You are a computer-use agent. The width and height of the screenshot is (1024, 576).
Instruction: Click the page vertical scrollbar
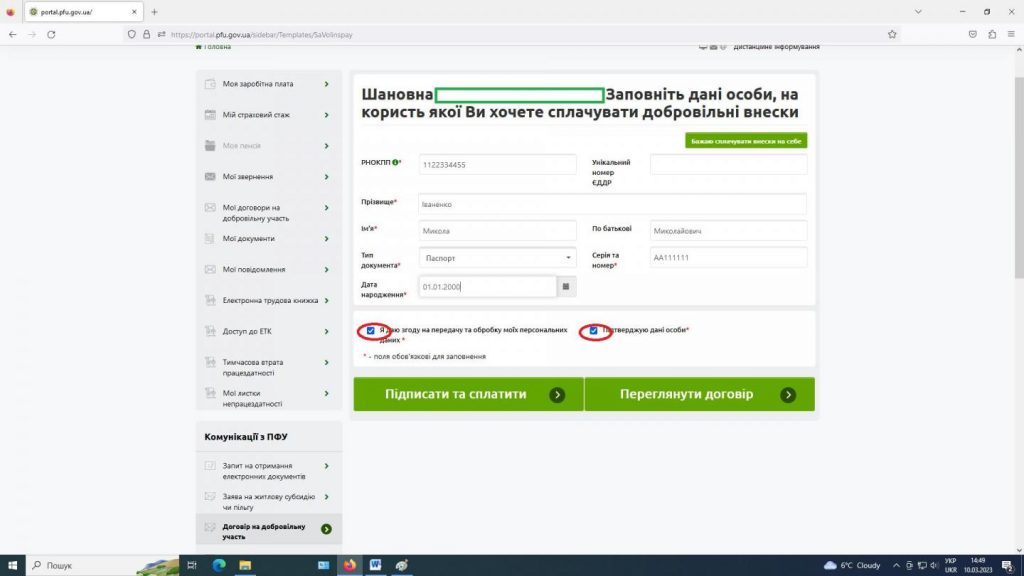click(x=1019, y=176)
